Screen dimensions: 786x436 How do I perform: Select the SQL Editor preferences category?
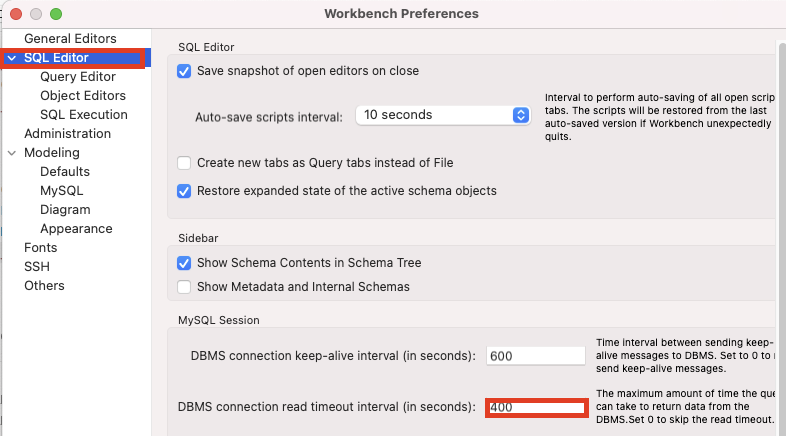(56, 58)
